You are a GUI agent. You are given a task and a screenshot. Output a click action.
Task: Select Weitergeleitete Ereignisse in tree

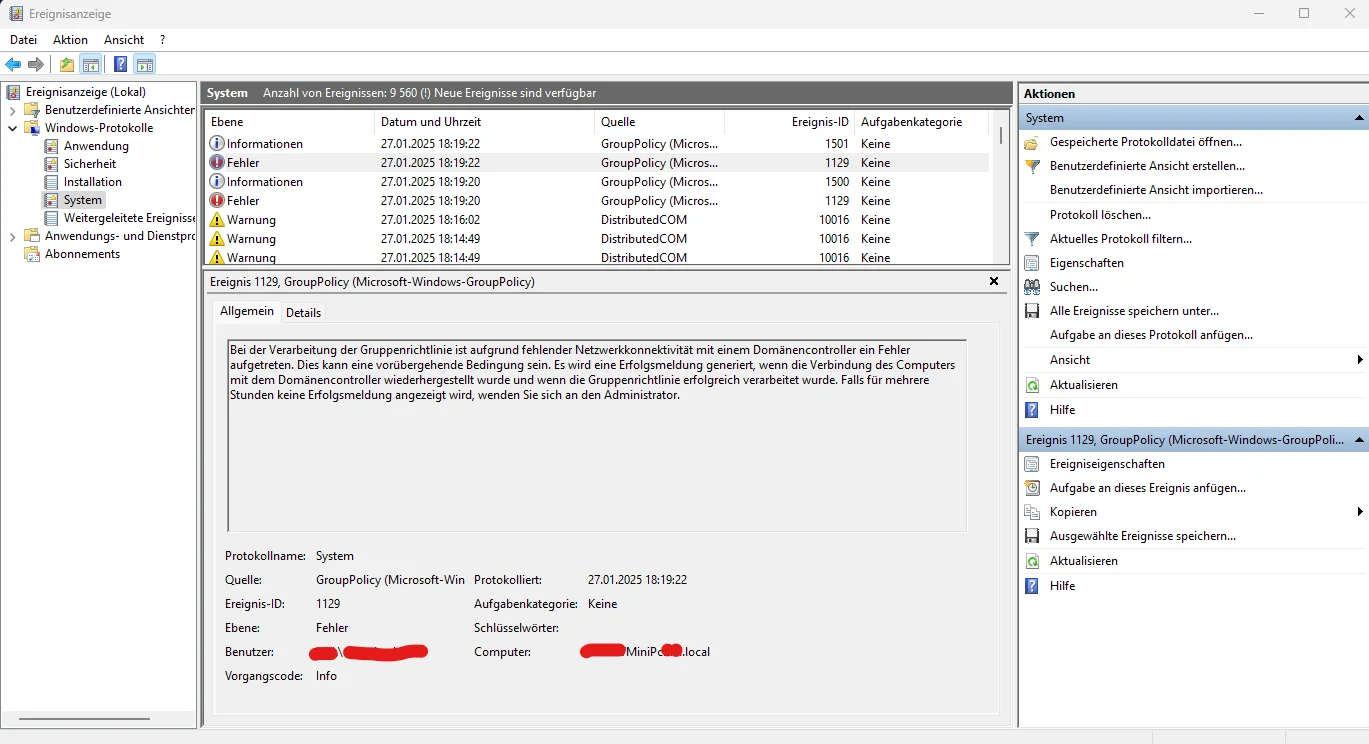(x=129, y=218)
